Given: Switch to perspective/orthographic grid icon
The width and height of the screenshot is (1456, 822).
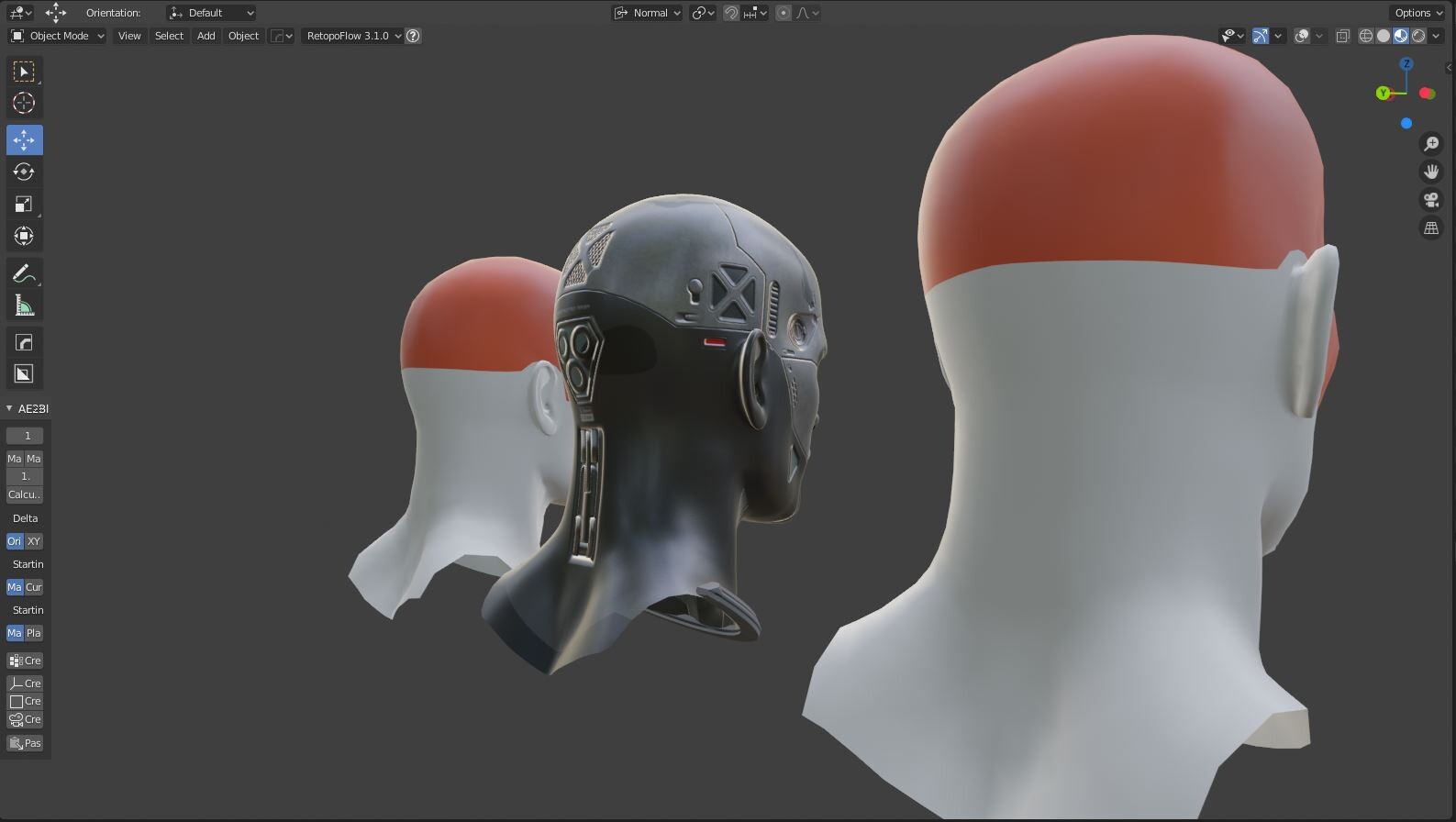Looking at the screenshot, I should (x=1431, y=228).
